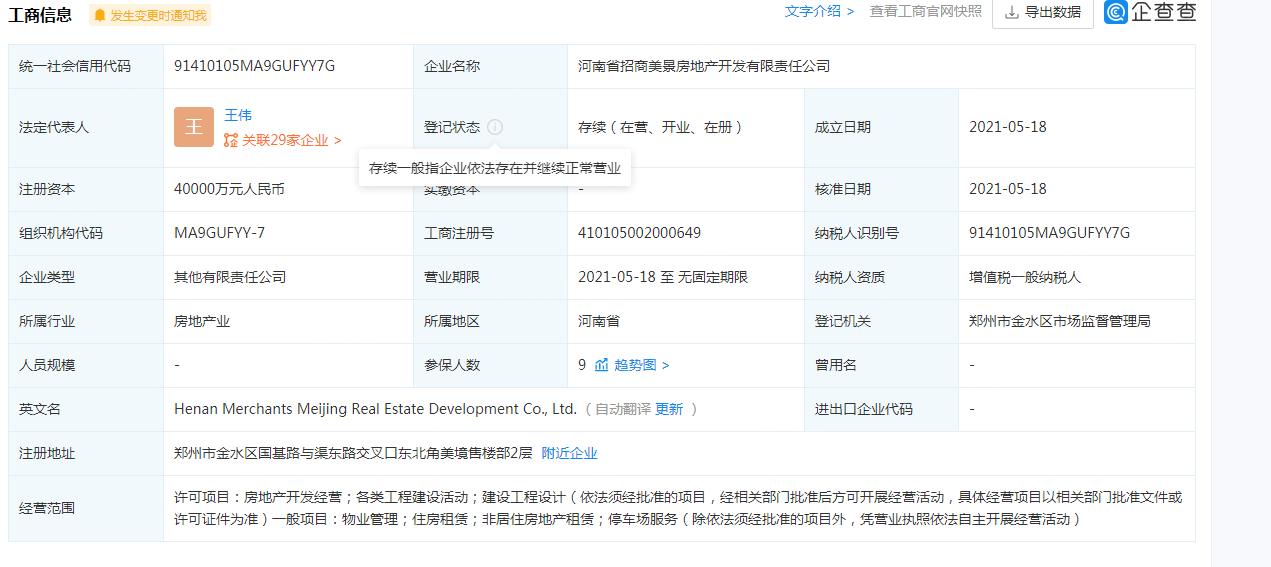This screenshot has width=1271, height=567.
Task: Click the credit code in the 统一社会信用代码 row
Action: [x=254, y=66]
